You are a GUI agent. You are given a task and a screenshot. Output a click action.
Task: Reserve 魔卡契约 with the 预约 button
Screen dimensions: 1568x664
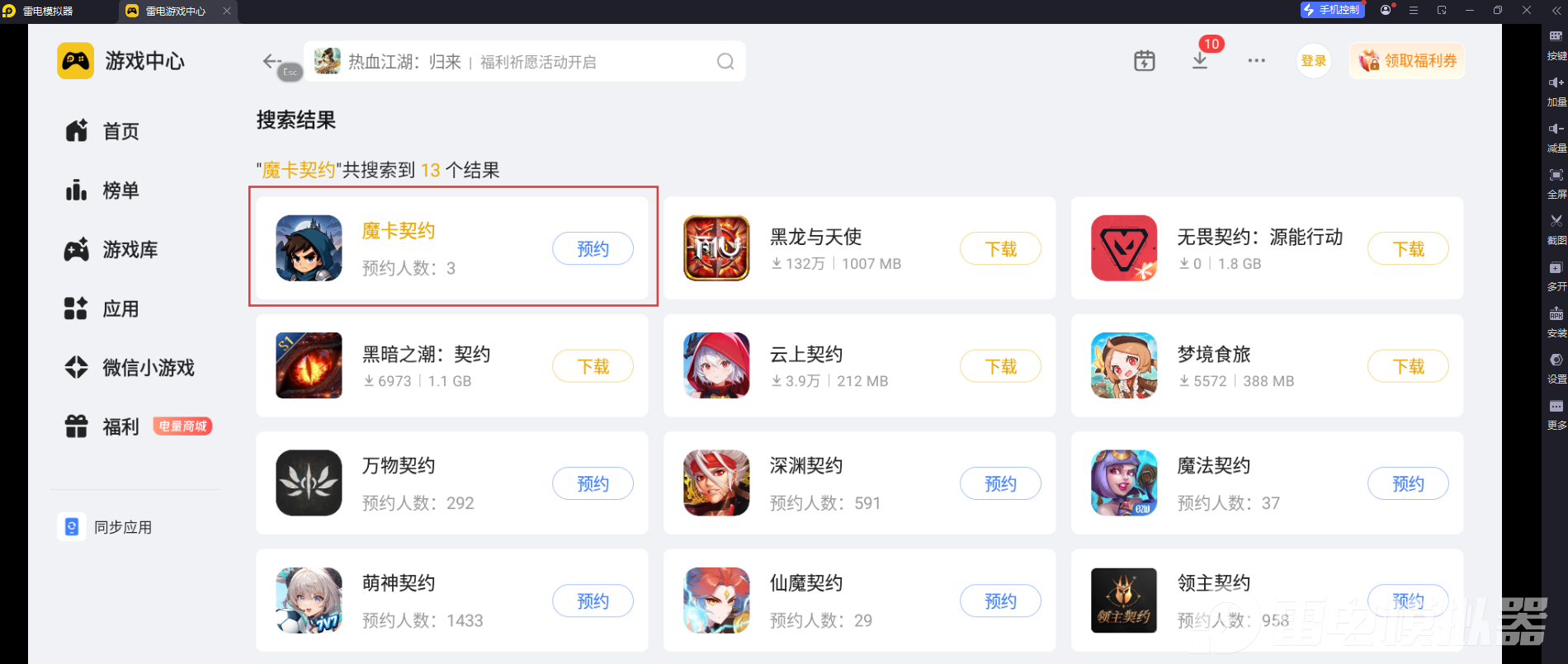pyautogui.click(x=593, y=249)
